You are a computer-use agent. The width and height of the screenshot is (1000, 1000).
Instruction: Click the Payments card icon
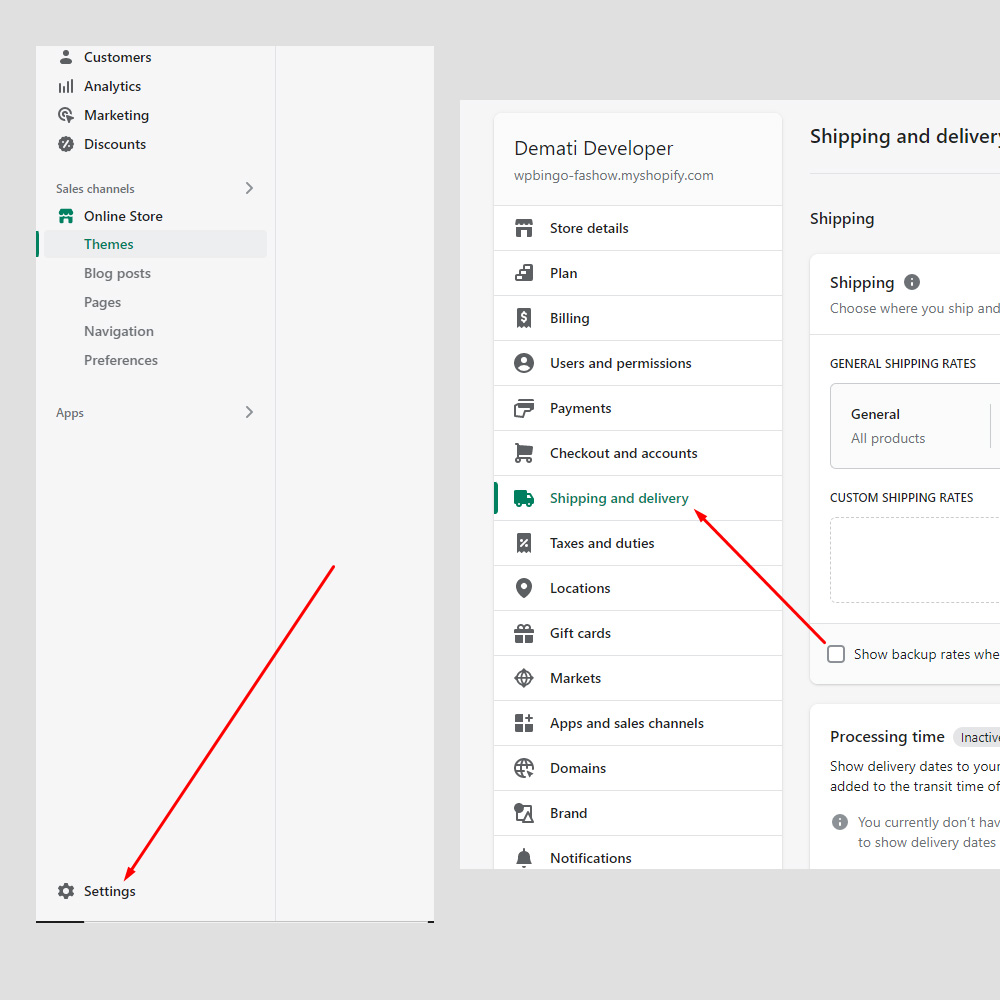tap(524, 408)
